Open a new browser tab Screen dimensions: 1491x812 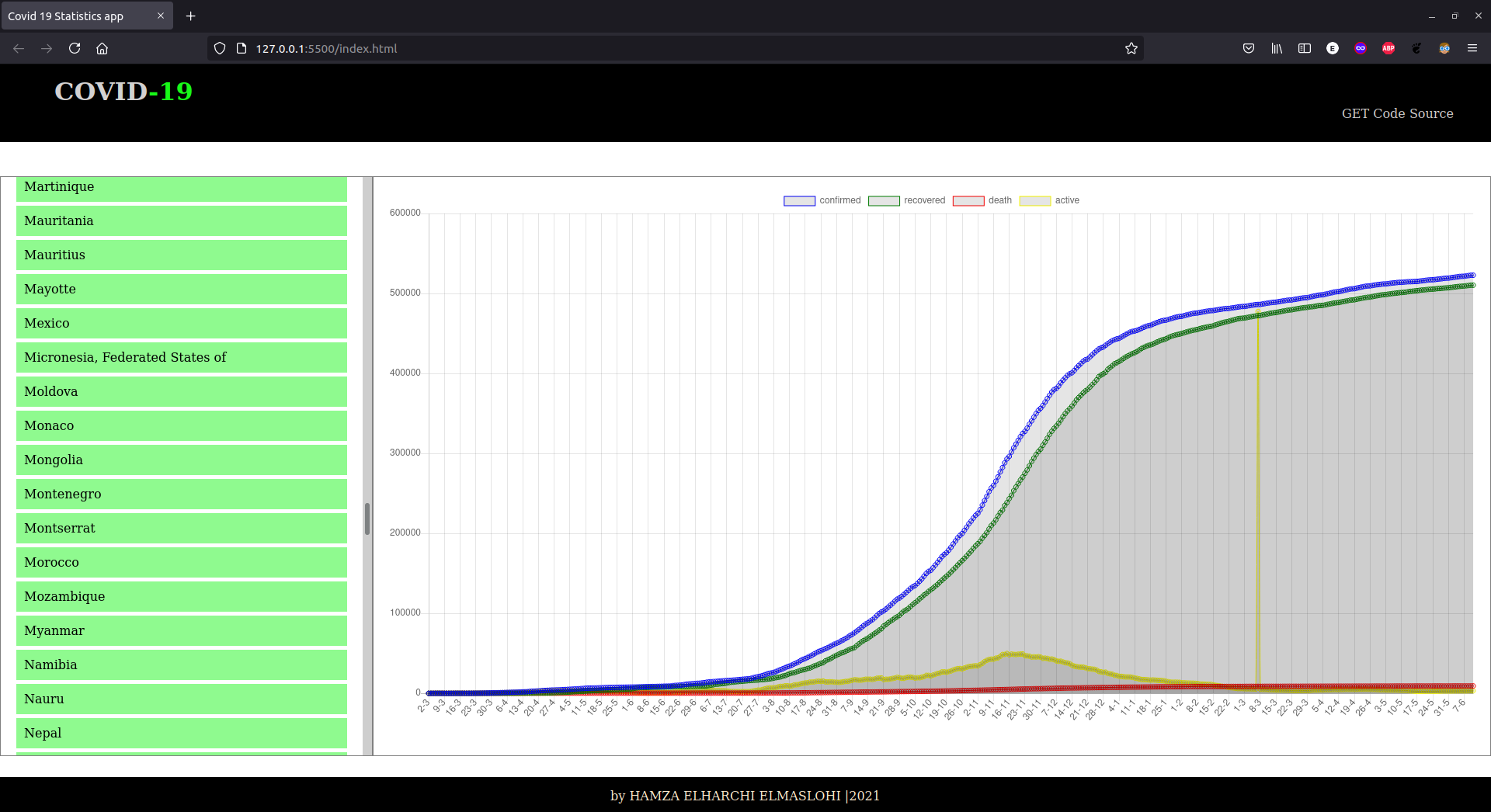point(190,16)
